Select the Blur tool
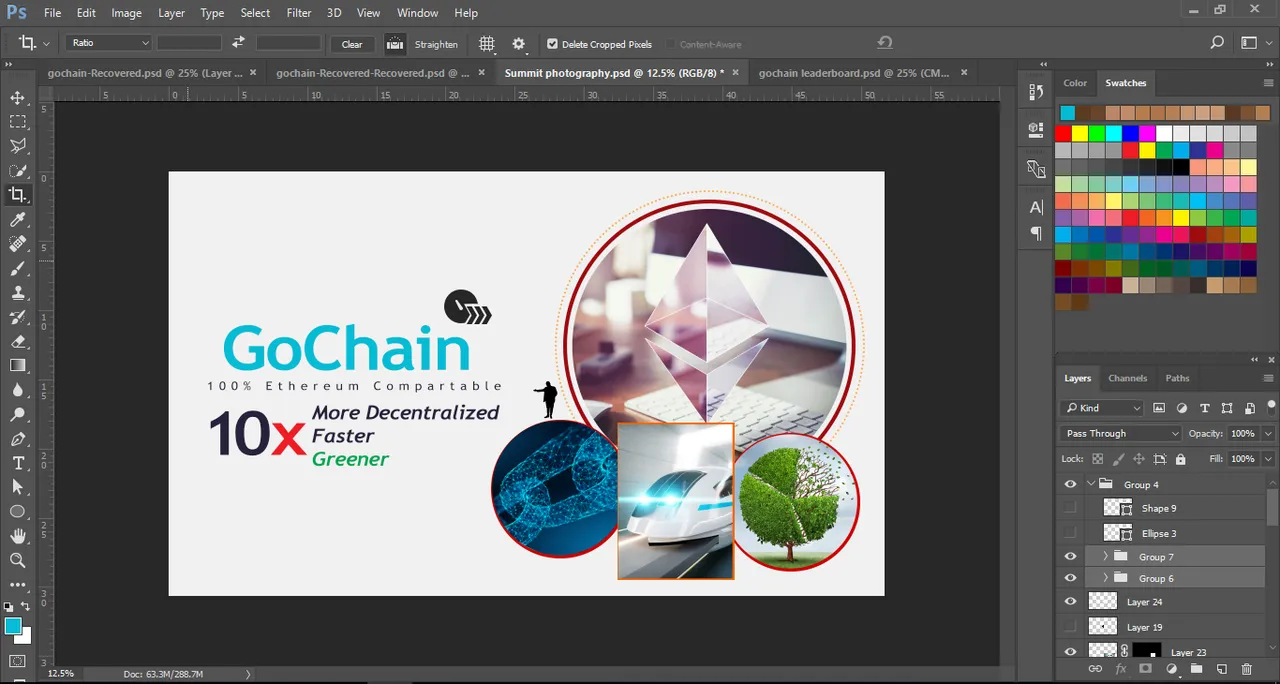 [x=18, y=391]
